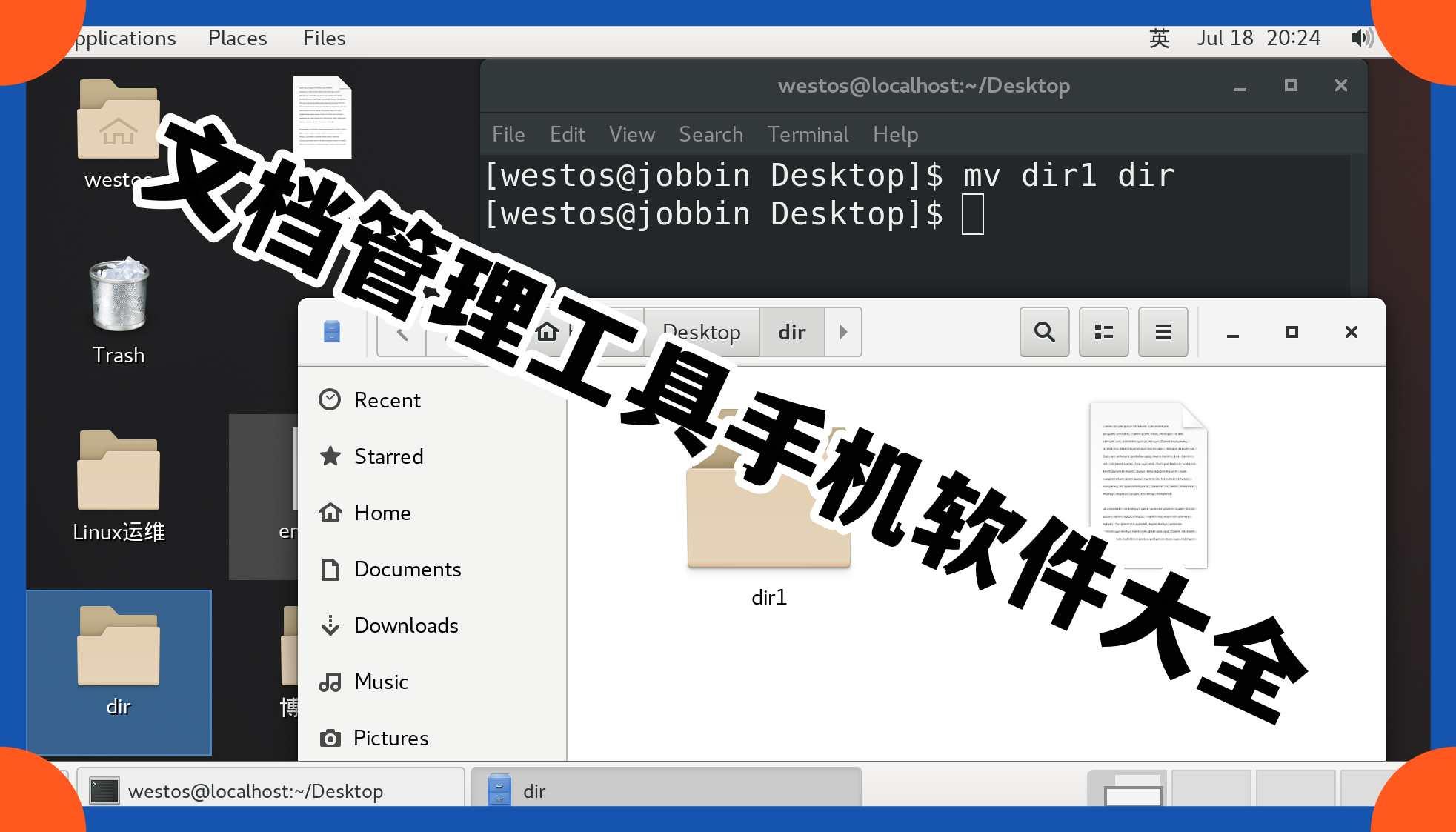This screenshot has width=1456, height=832.
Task: Navigate to Desktop via the breadcrumb button
Action: [701, 332]
